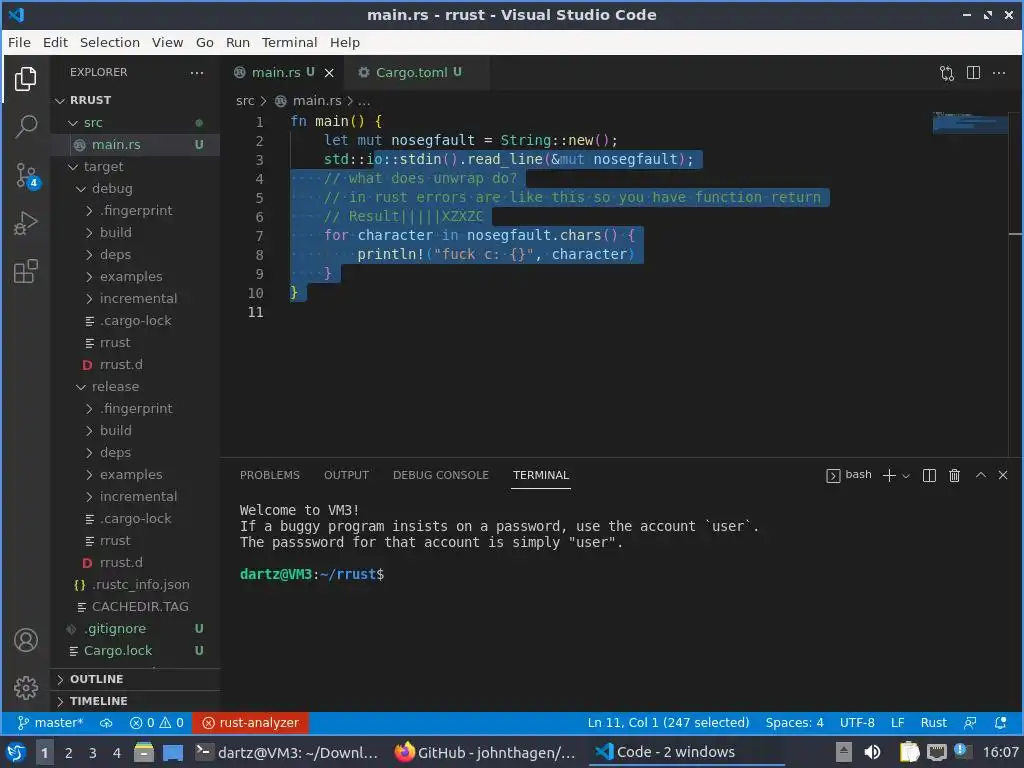Open the Terminal menu
Screen dimensions: 1024x768
[289, 42]
